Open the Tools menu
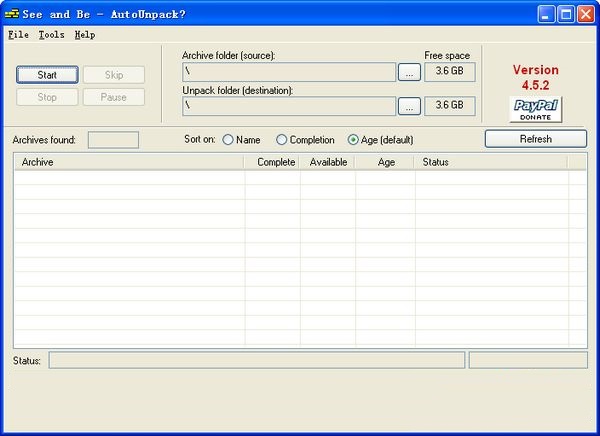Image resolution: width=600 pixels, height=436 pixels. point(51,34)
